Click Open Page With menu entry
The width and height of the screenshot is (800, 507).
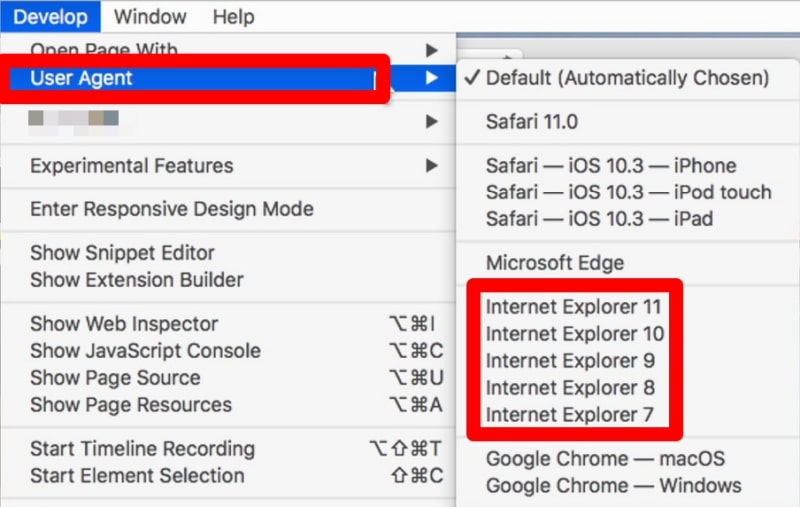(x=228, y=50)
